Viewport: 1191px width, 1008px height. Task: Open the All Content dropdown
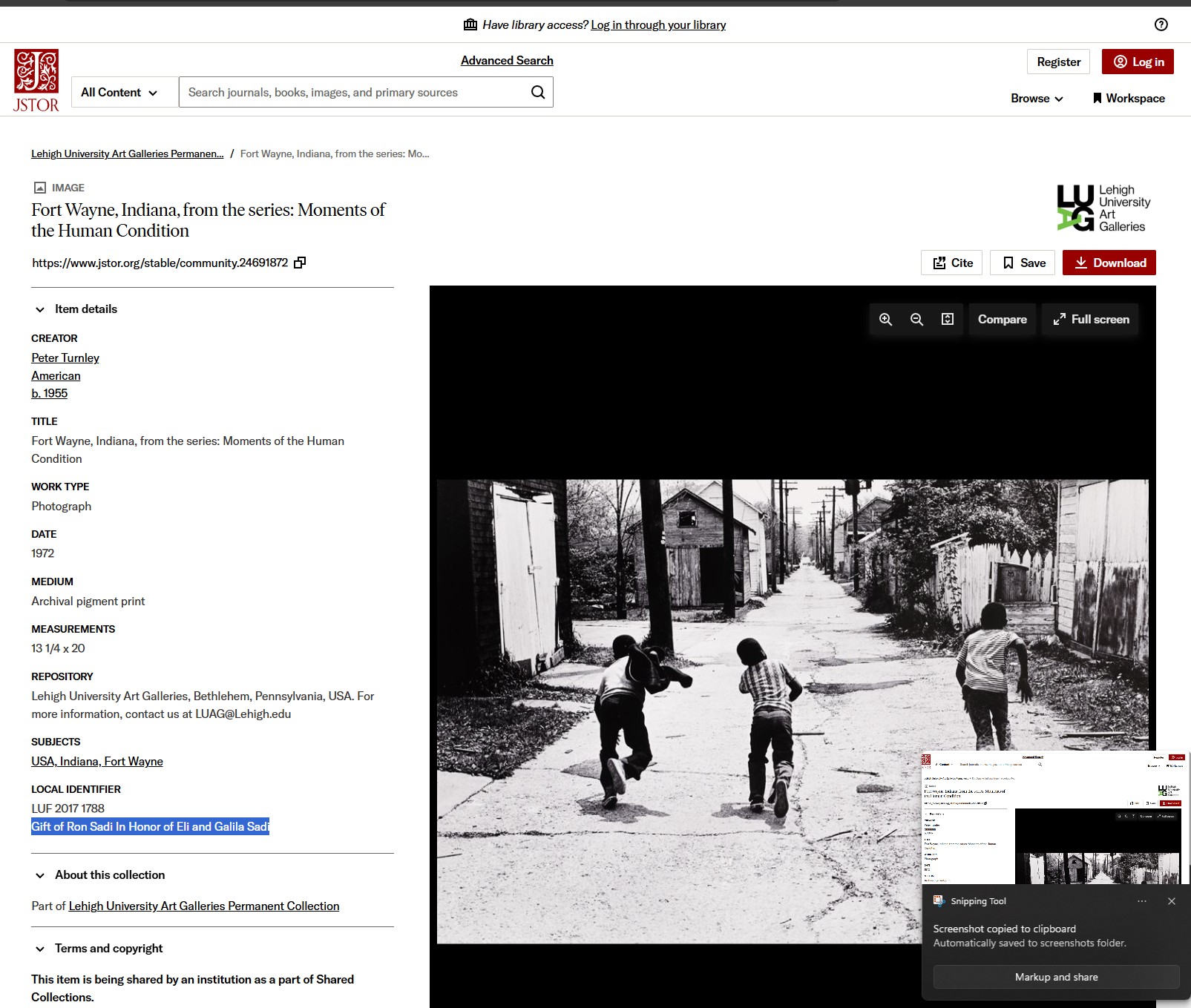point(119,93)
